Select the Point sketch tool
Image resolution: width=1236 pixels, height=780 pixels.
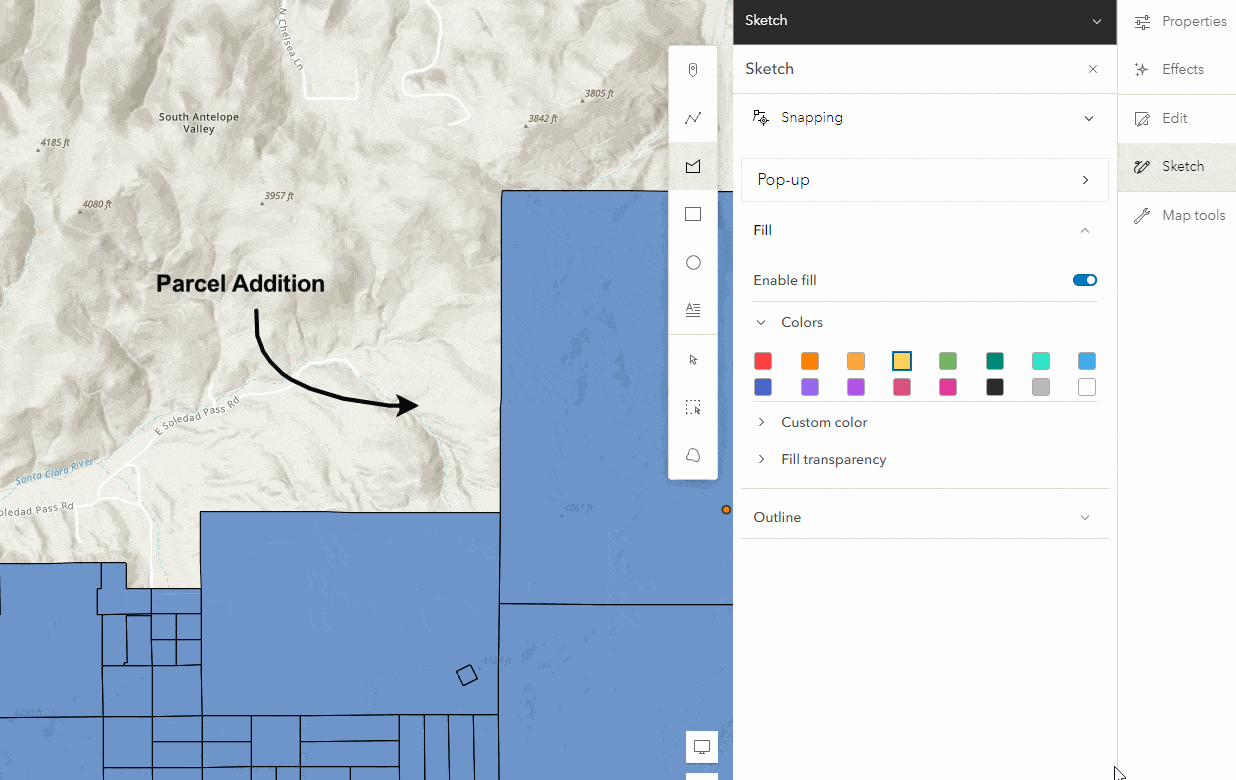692,69
